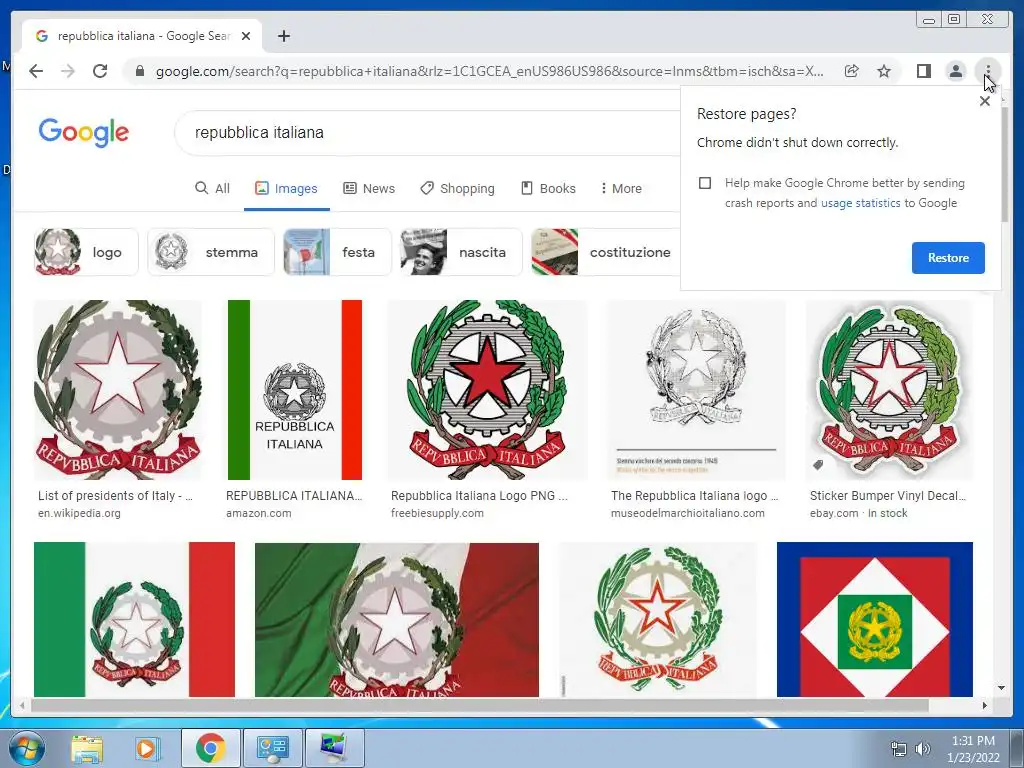Open the Windows Start menu
The width and height of the screenshot is (1024, 768).
tap(26, 748)
